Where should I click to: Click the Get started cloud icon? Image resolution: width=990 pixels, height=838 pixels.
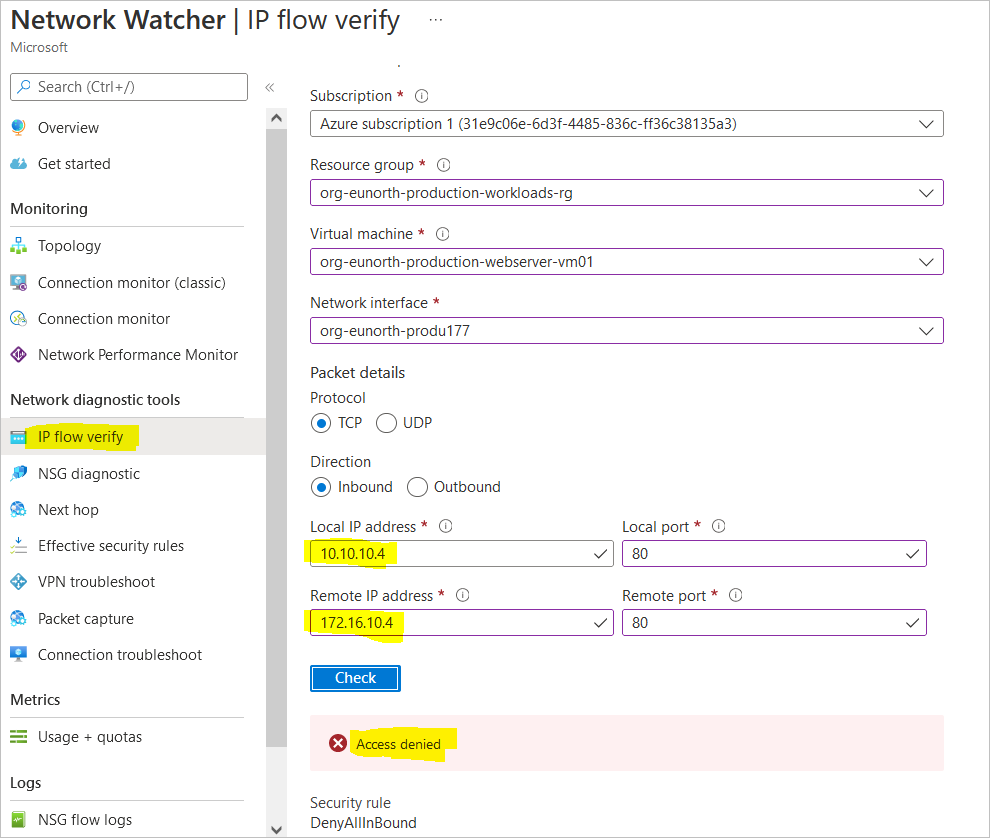pyautogui.click(x=18, y=164)
